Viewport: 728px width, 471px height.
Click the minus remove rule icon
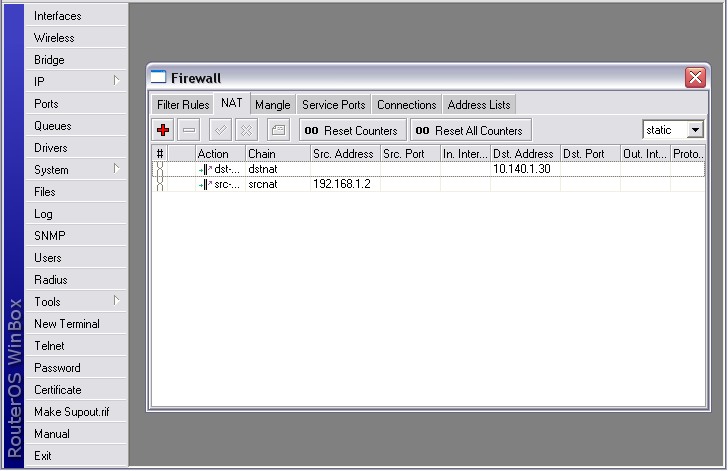coord(189,130)
